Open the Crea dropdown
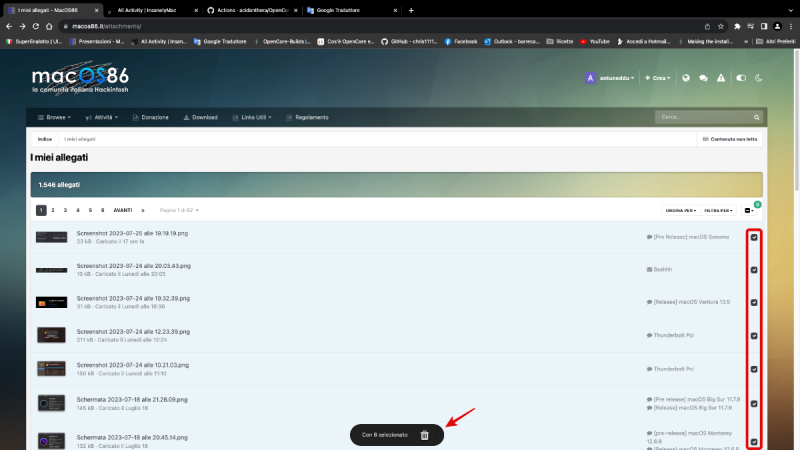The image size is (800, 450). 658,78
